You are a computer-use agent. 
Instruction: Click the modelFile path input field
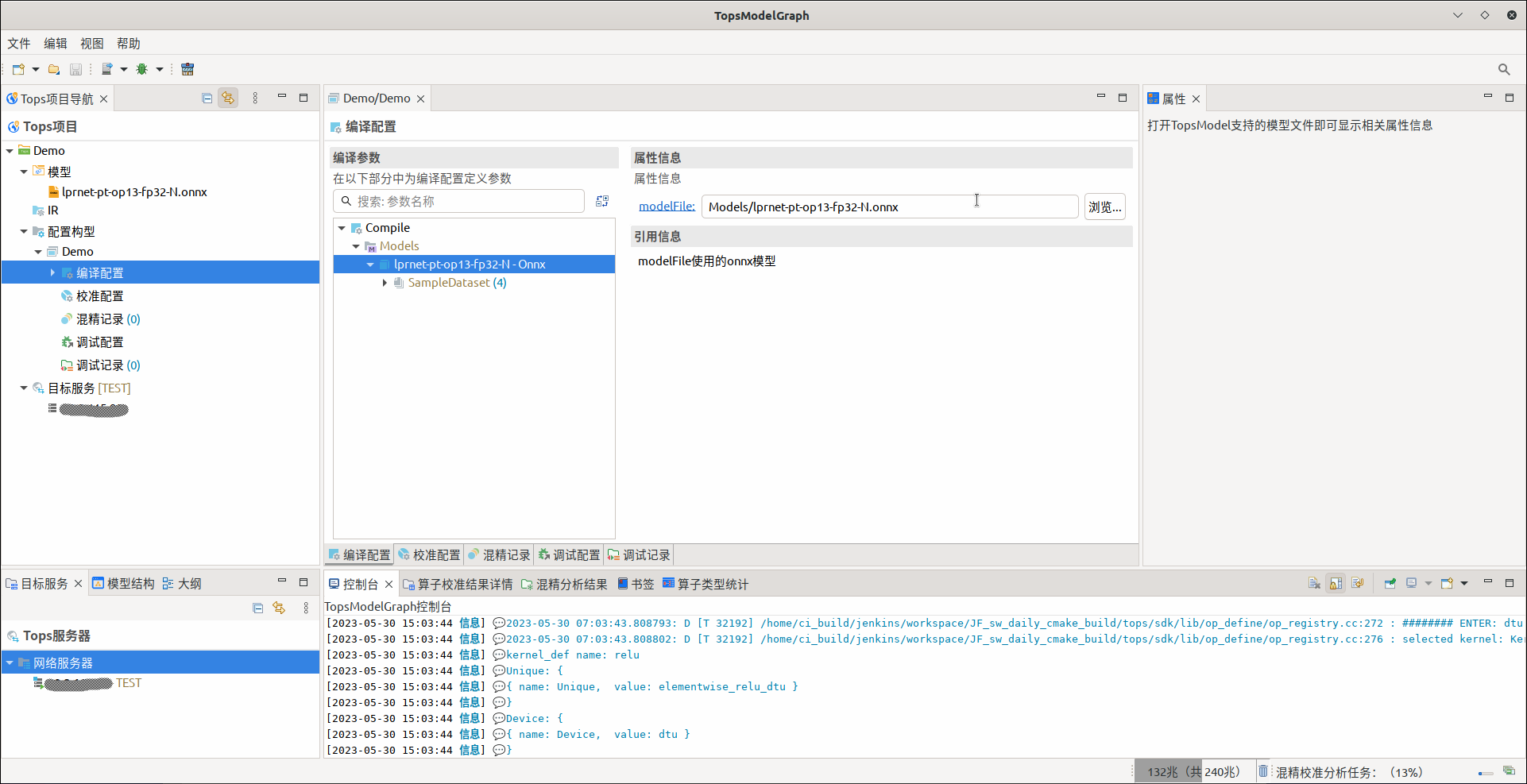coord(890,207)
